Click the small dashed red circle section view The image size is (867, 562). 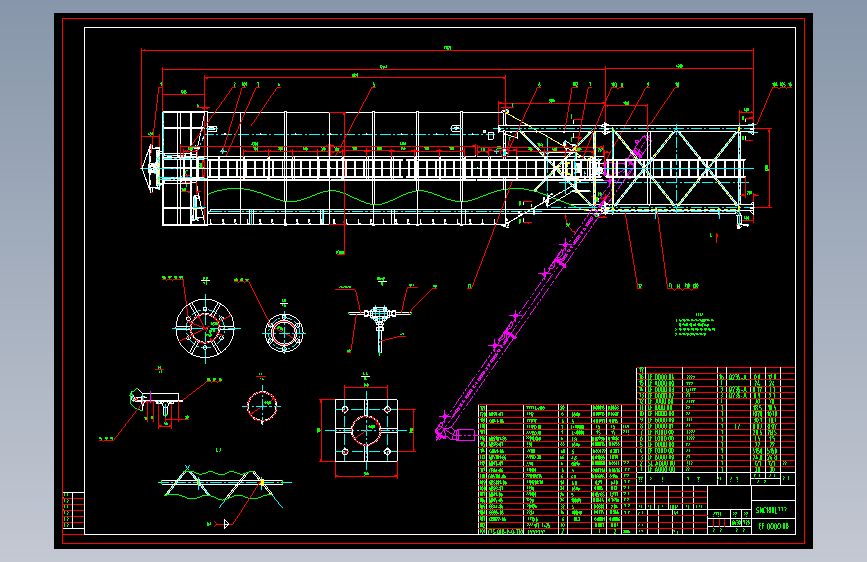(x=262, y=407)
